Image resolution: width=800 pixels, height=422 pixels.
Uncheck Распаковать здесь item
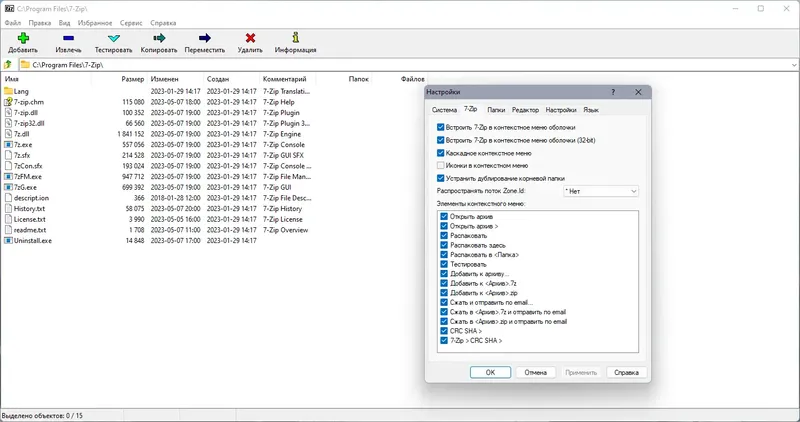444,245
